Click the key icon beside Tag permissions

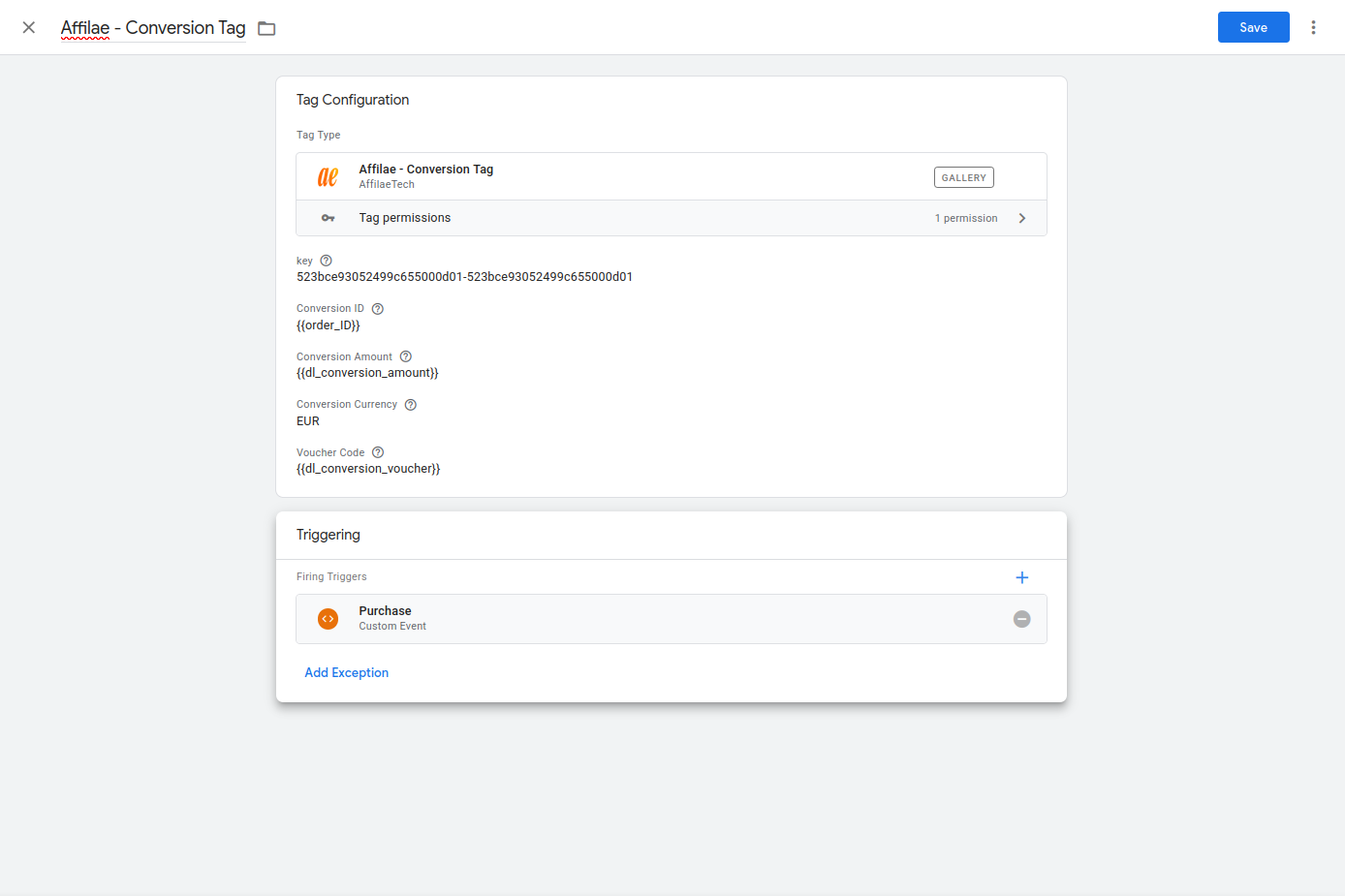(x=328, y=218)
